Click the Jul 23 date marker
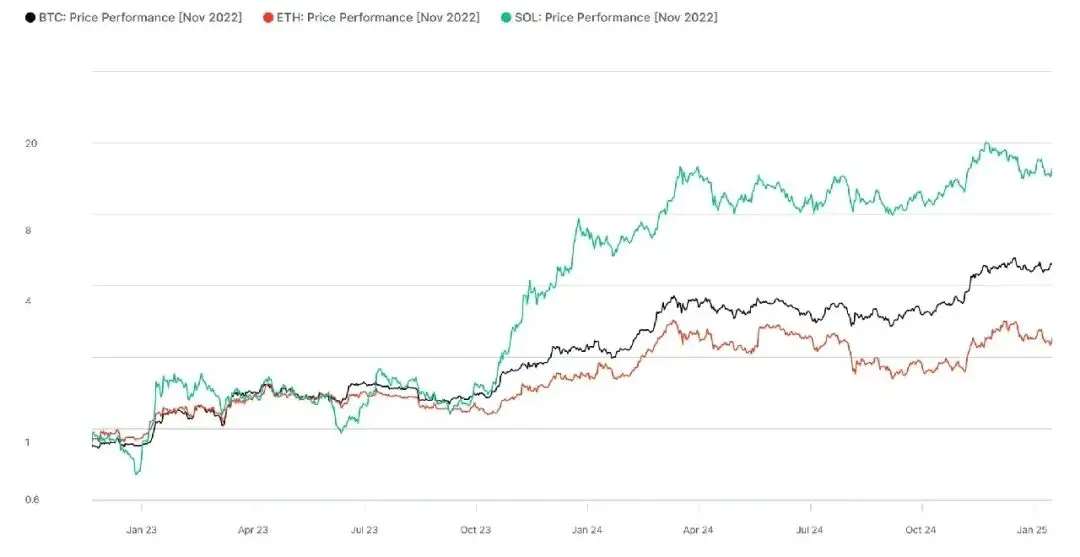This screenshot has width=1080, height=557. (365, 530)
